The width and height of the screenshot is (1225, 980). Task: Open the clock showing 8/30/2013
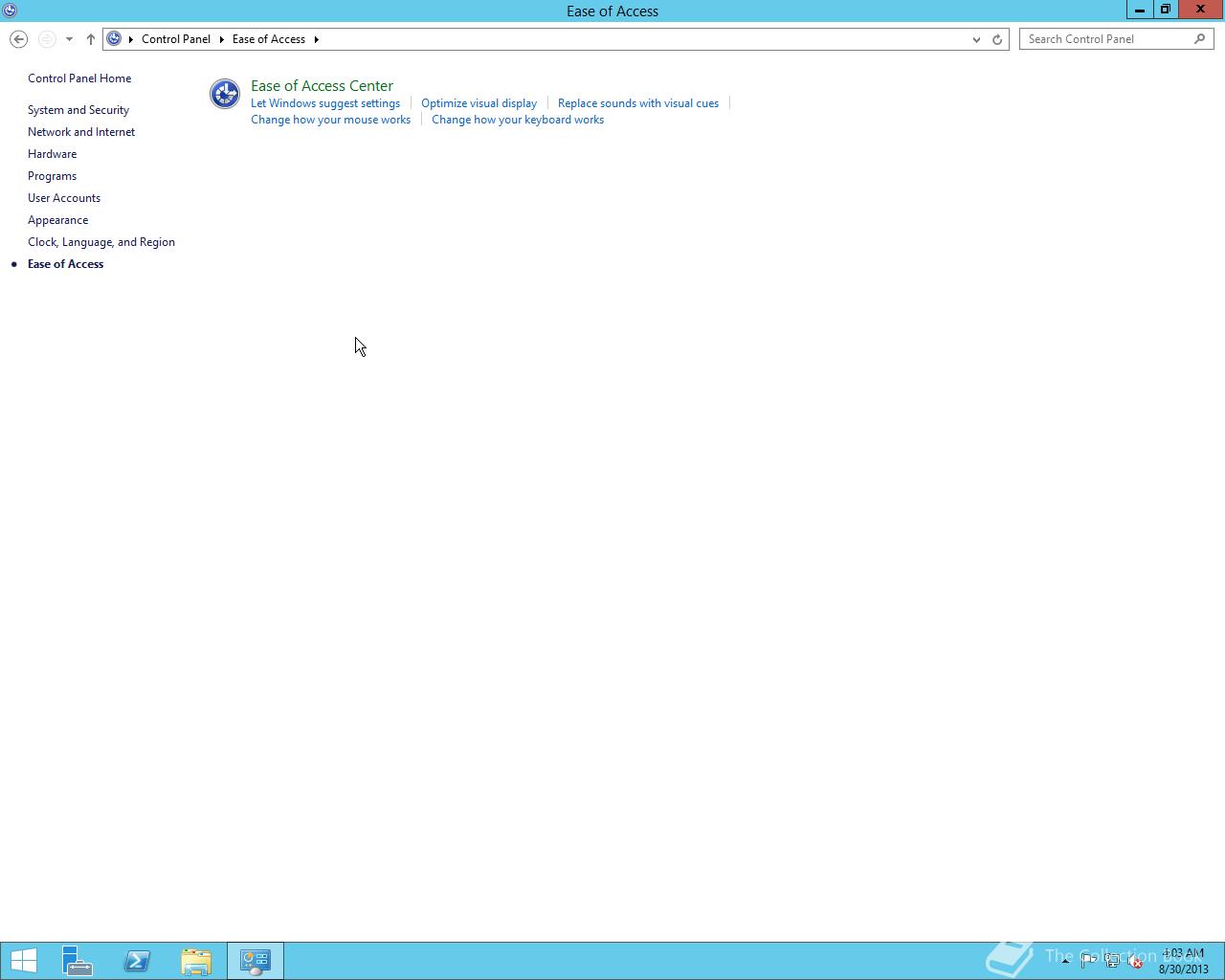click(x=1184, y=961)
